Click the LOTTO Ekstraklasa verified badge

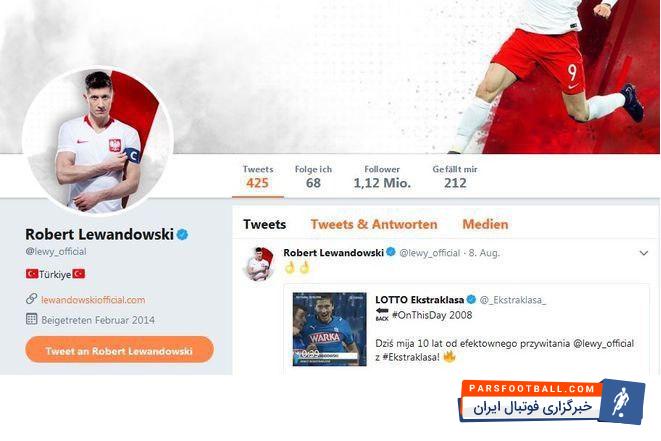(471, 300)
